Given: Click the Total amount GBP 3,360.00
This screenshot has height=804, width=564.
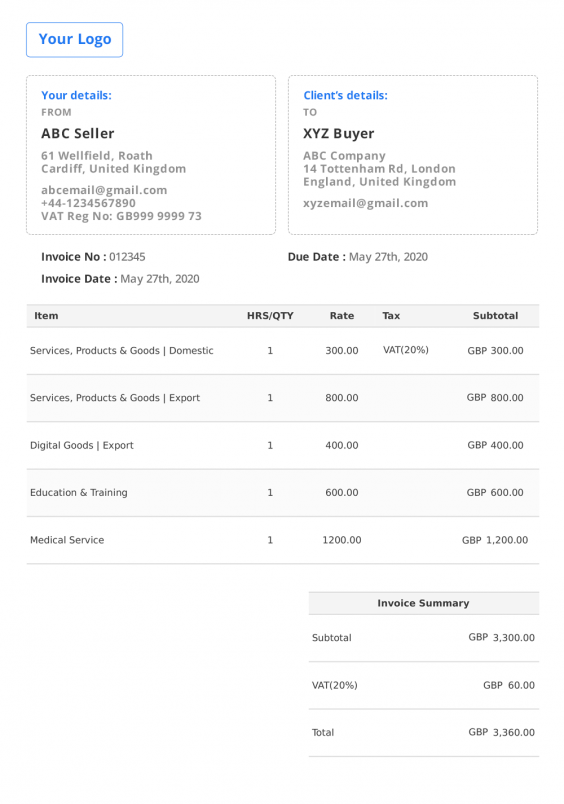Looking at the screenshot, I should pos(501,732).
